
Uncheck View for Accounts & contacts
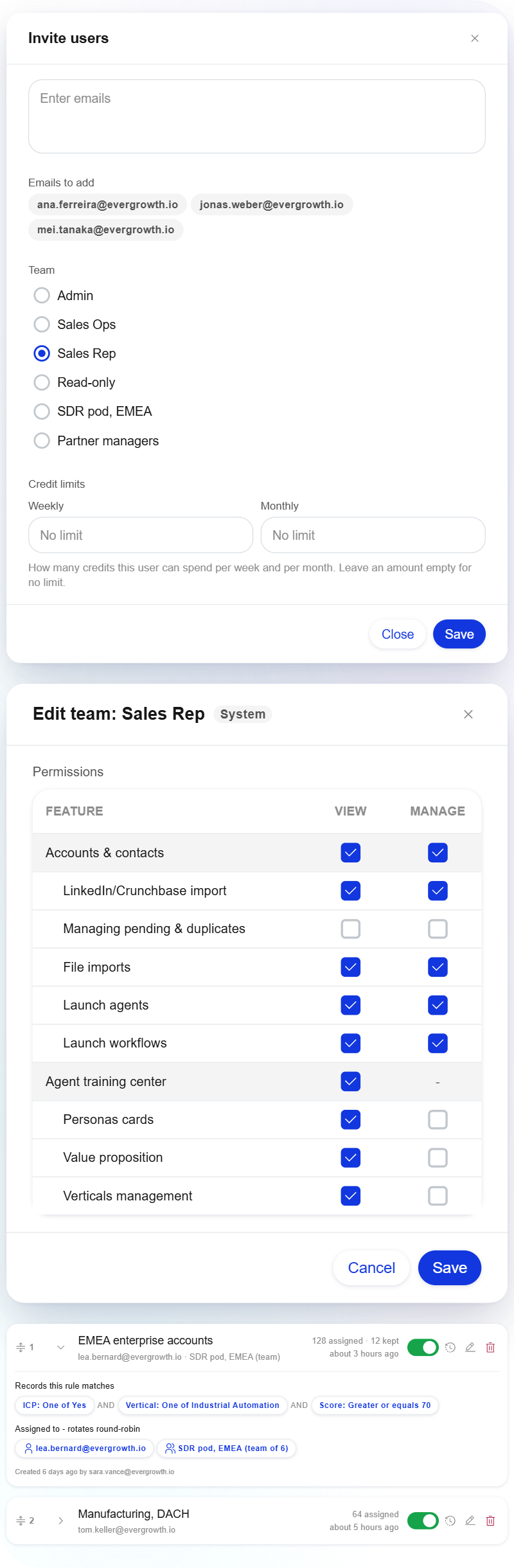(351, 853)
